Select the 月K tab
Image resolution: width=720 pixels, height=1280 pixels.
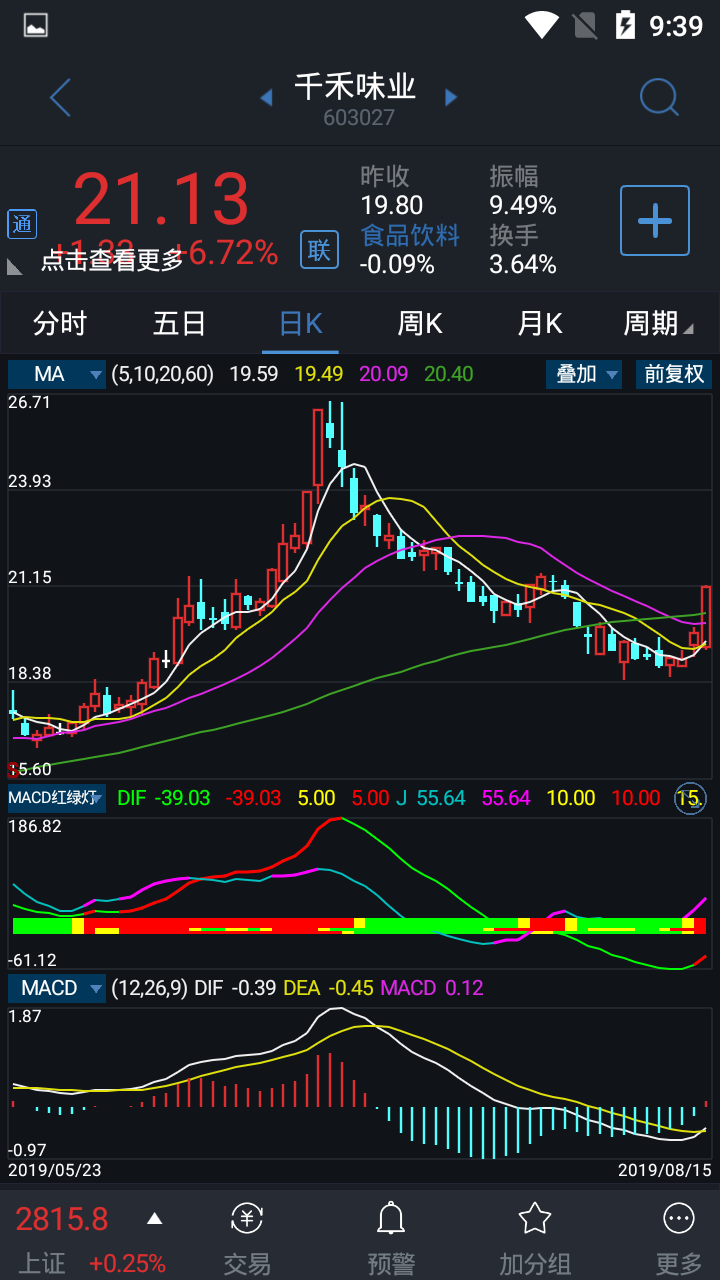click(x=540, y=323)
